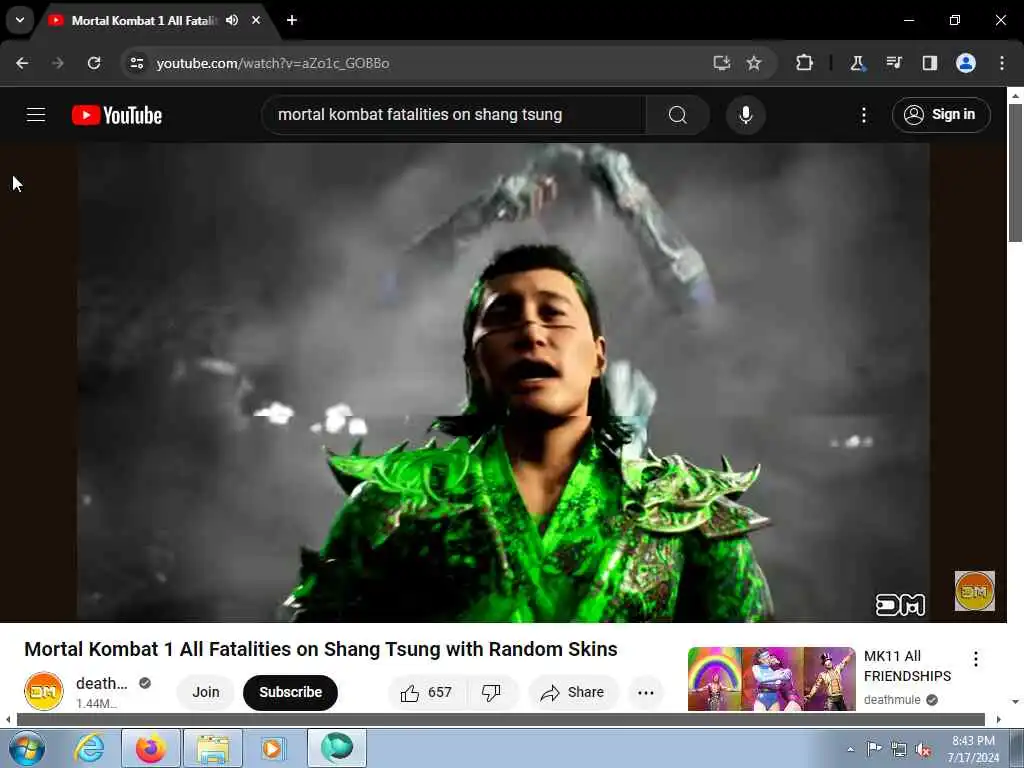Screen dimensions: 1024x768
Task: Like the video with thumbs up
Action: pos(426,692)
